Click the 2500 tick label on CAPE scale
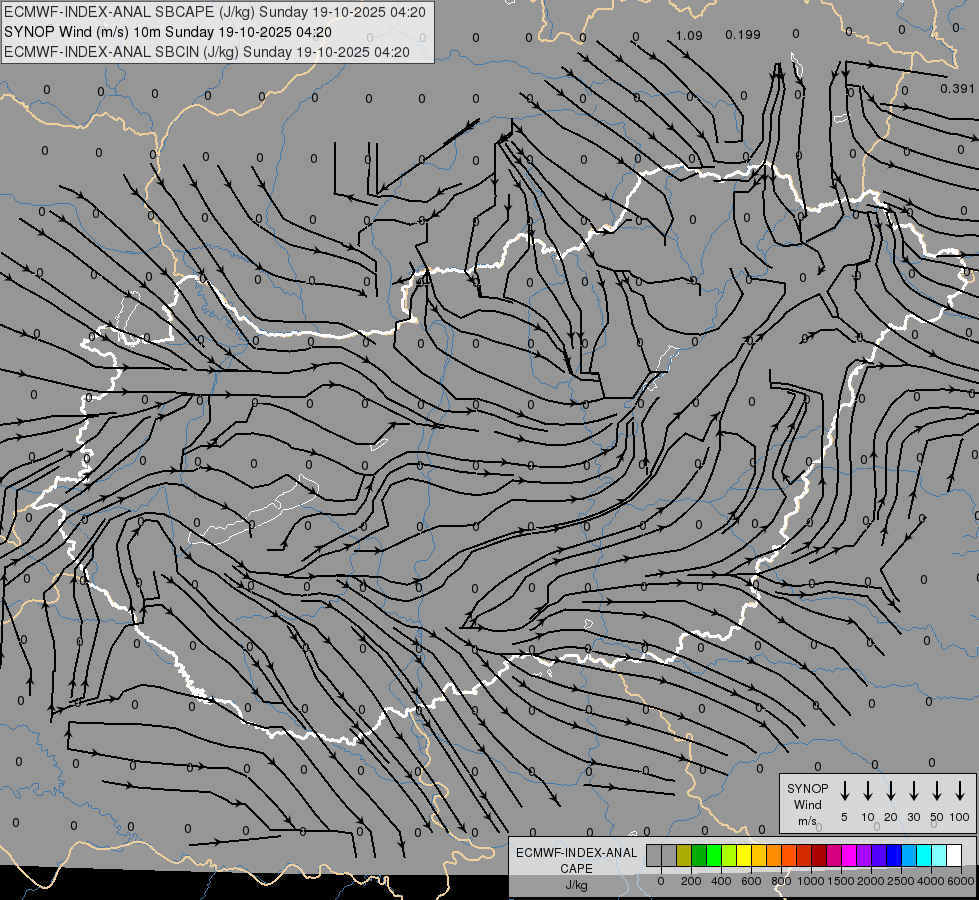The image size is (979, 900). tap(901, 881)
